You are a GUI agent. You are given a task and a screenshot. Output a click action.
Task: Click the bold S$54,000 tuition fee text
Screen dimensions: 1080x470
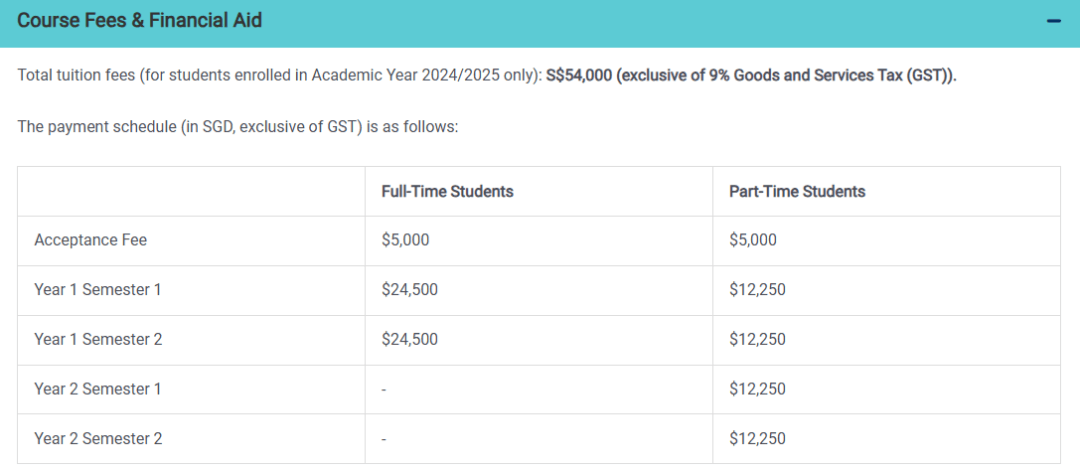579,76
